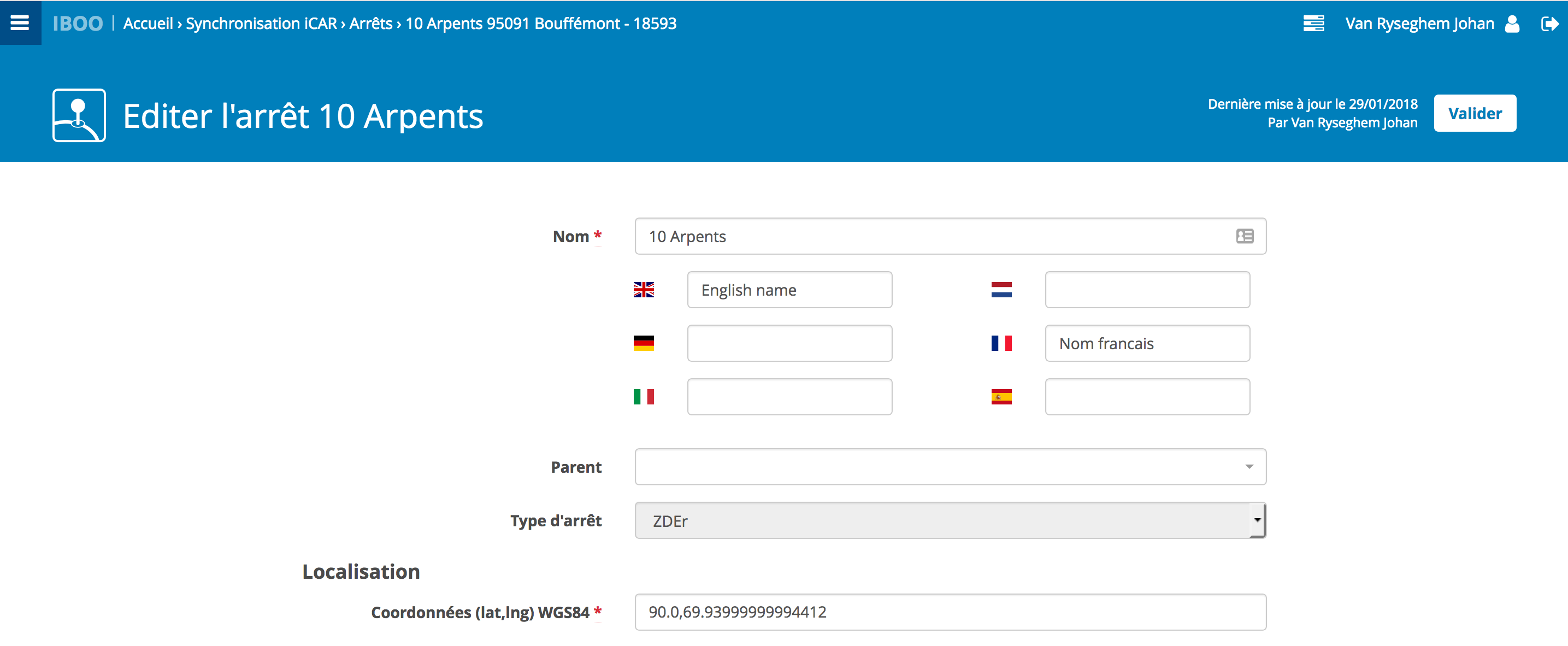Click the Coordonnées WGS84 input field
This screenshot has width=1568, height=646.
(x=950, y=612)
